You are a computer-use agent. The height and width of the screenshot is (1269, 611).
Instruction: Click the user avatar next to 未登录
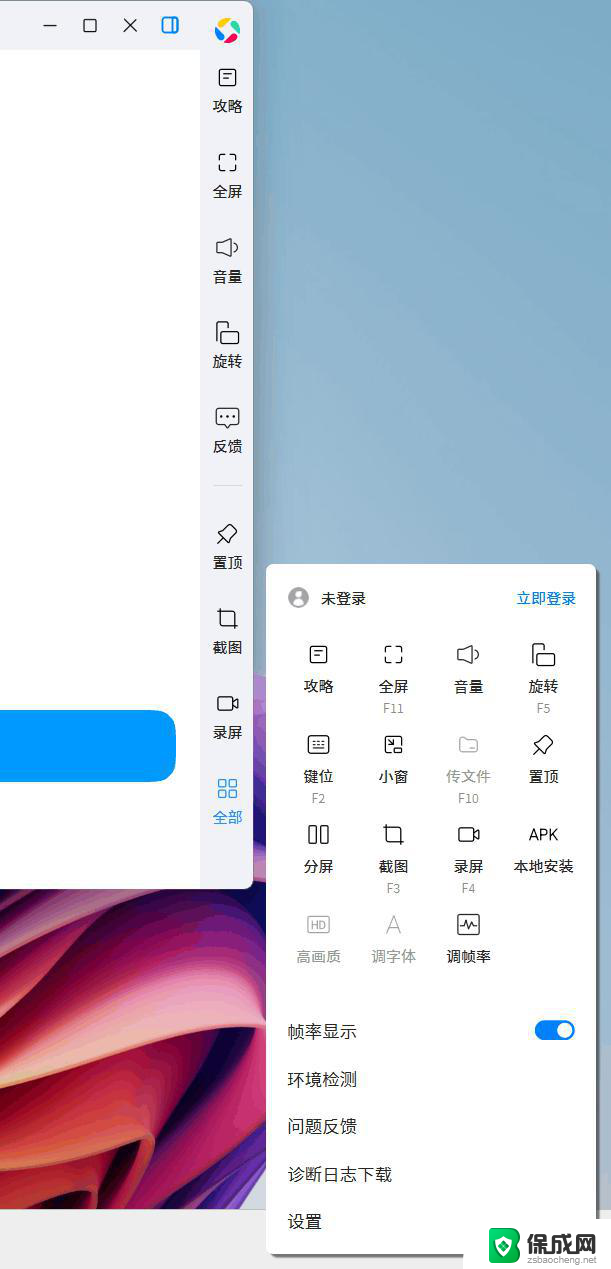298,598
